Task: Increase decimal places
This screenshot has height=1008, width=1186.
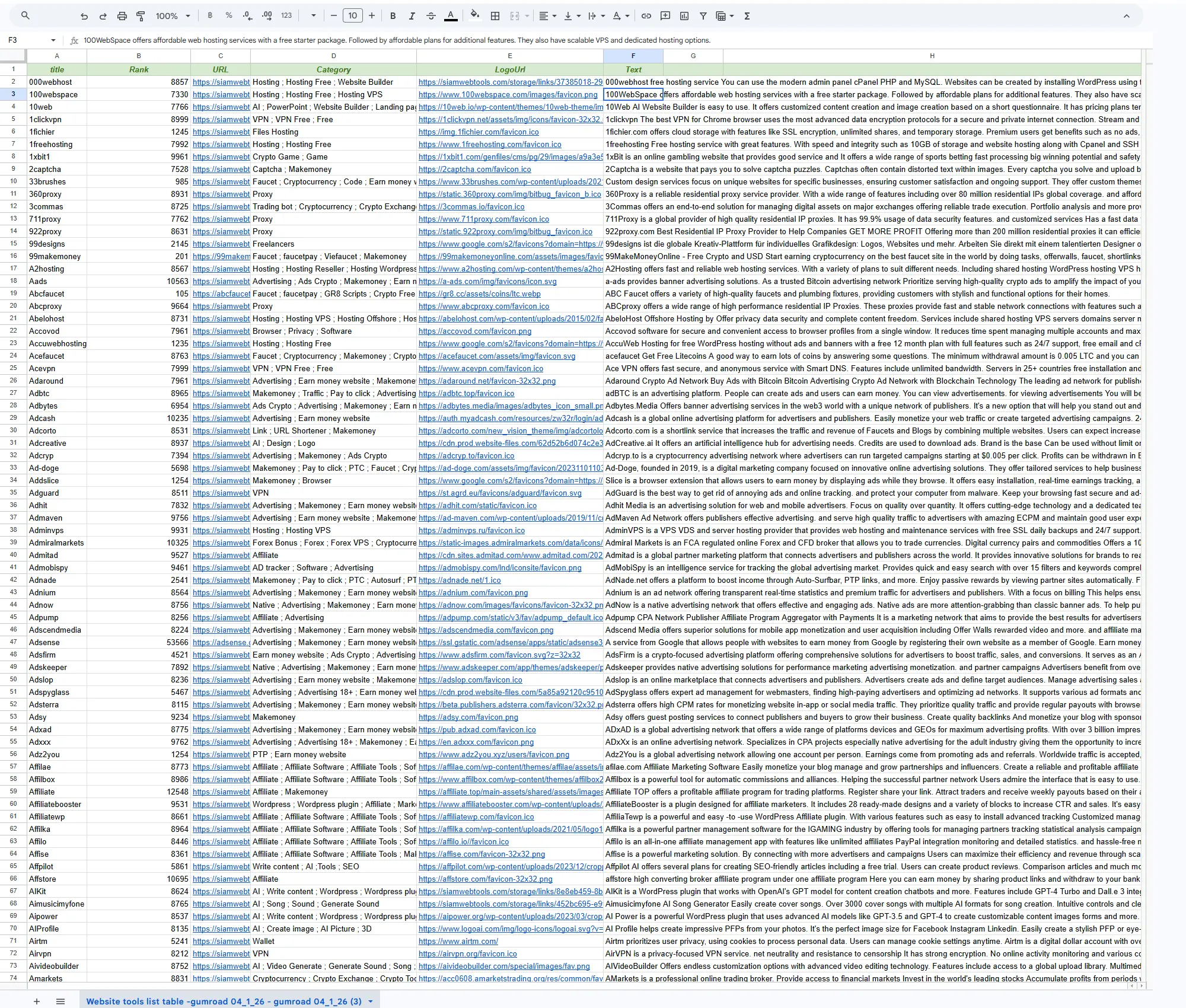Action: pos(267,16)
